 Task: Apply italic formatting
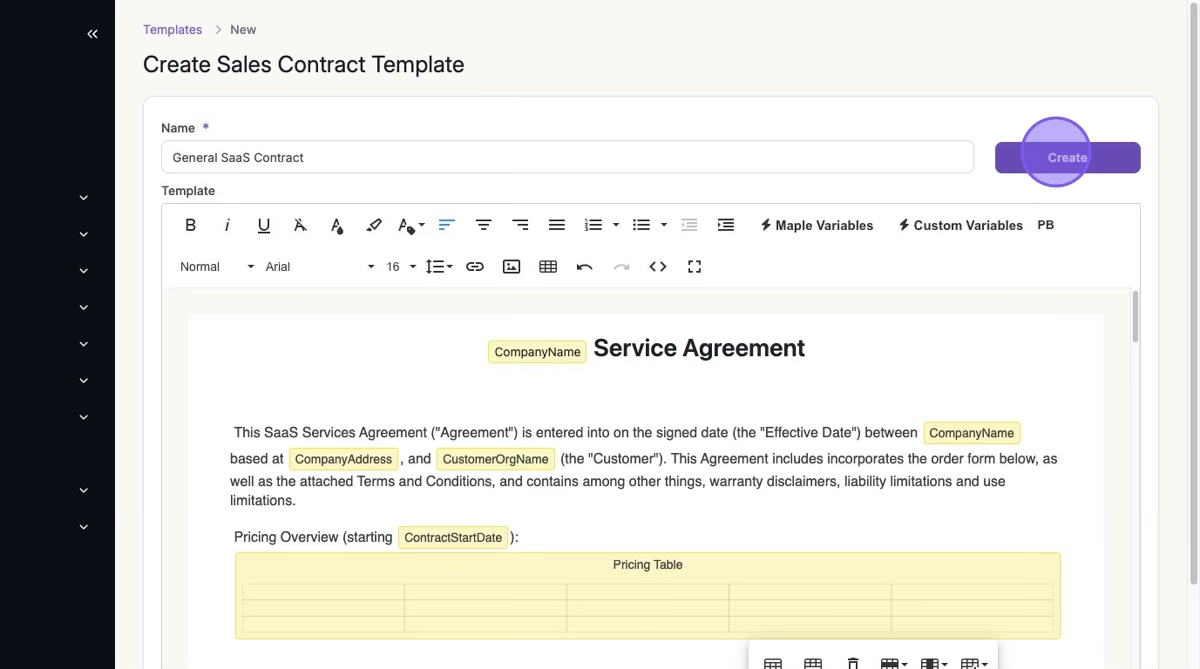[x=227, y=225]
